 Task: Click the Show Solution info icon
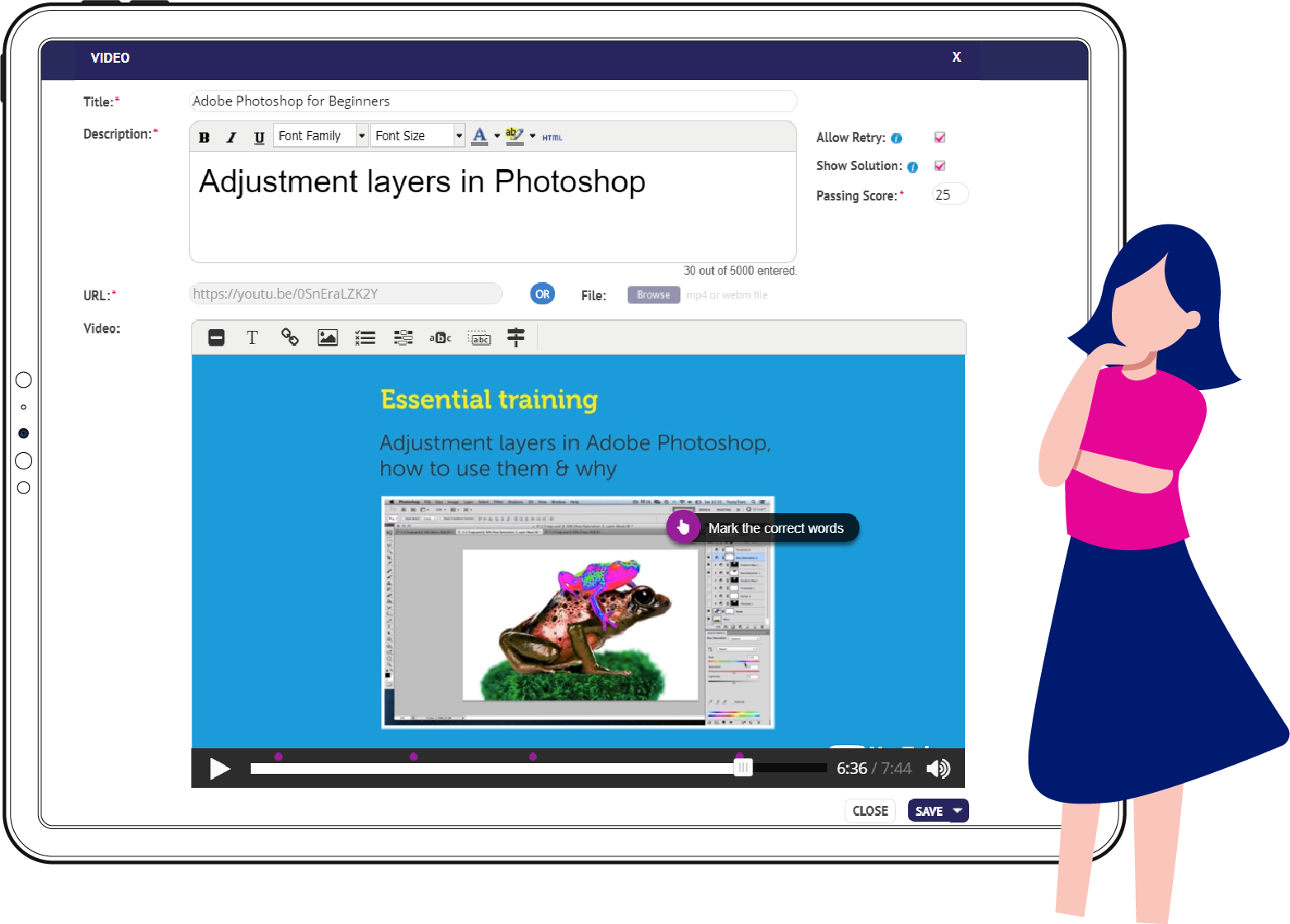[x=912, y=167]
